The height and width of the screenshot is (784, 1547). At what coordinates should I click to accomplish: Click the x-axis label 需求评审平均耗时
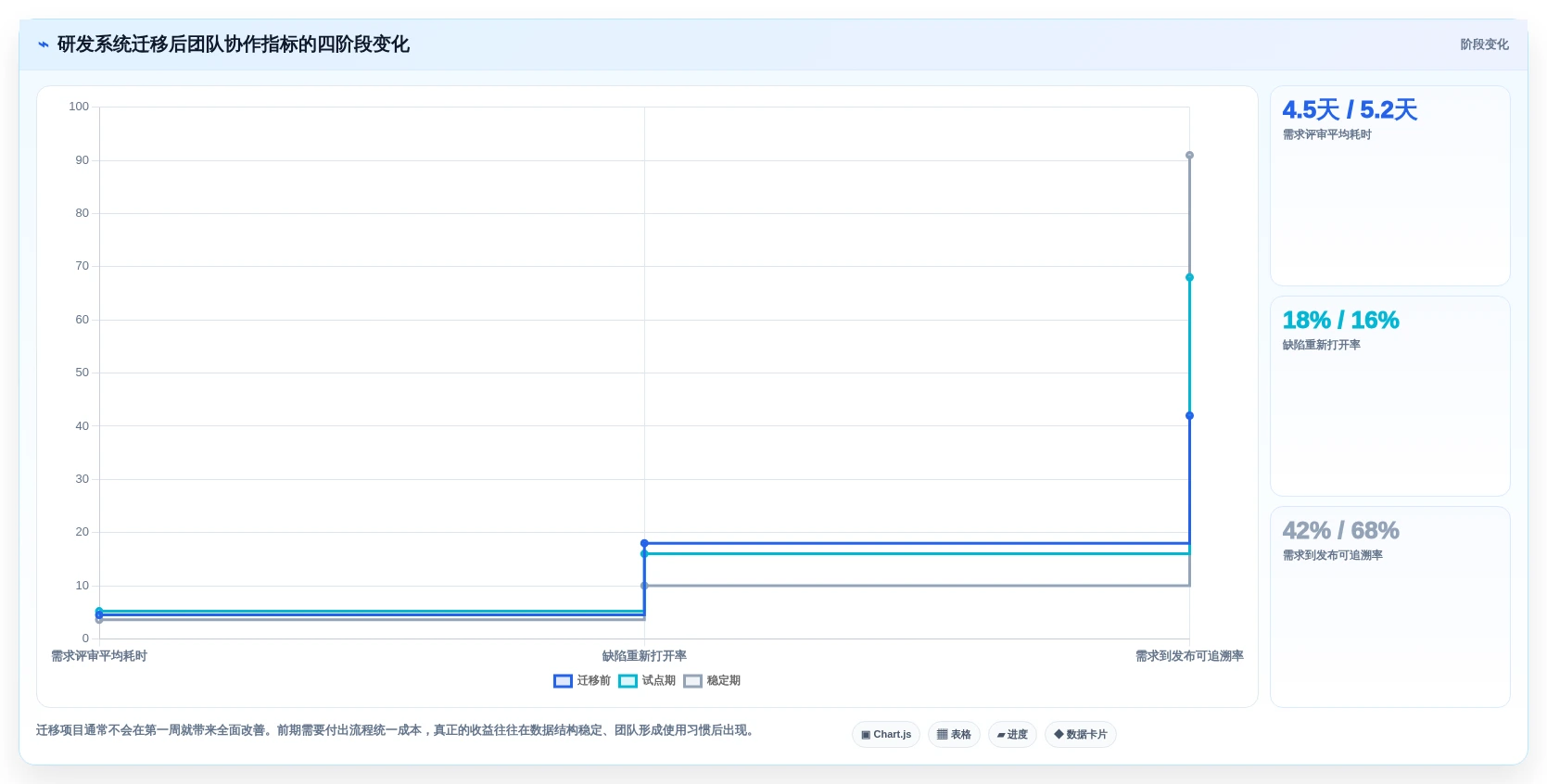[99, 655]
